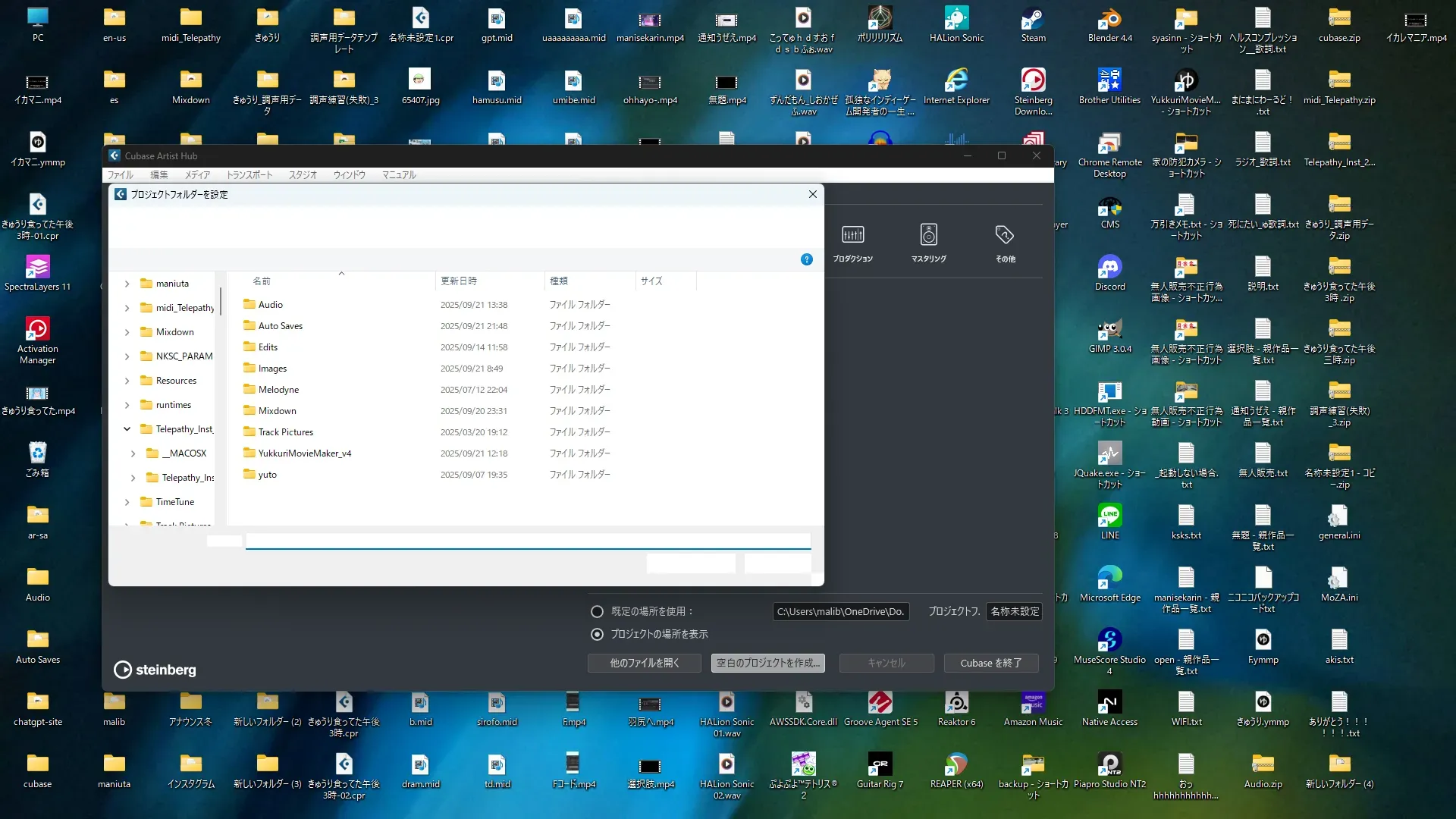Open the Steinberg Activation Manager icon

click(x=37, y=329)
